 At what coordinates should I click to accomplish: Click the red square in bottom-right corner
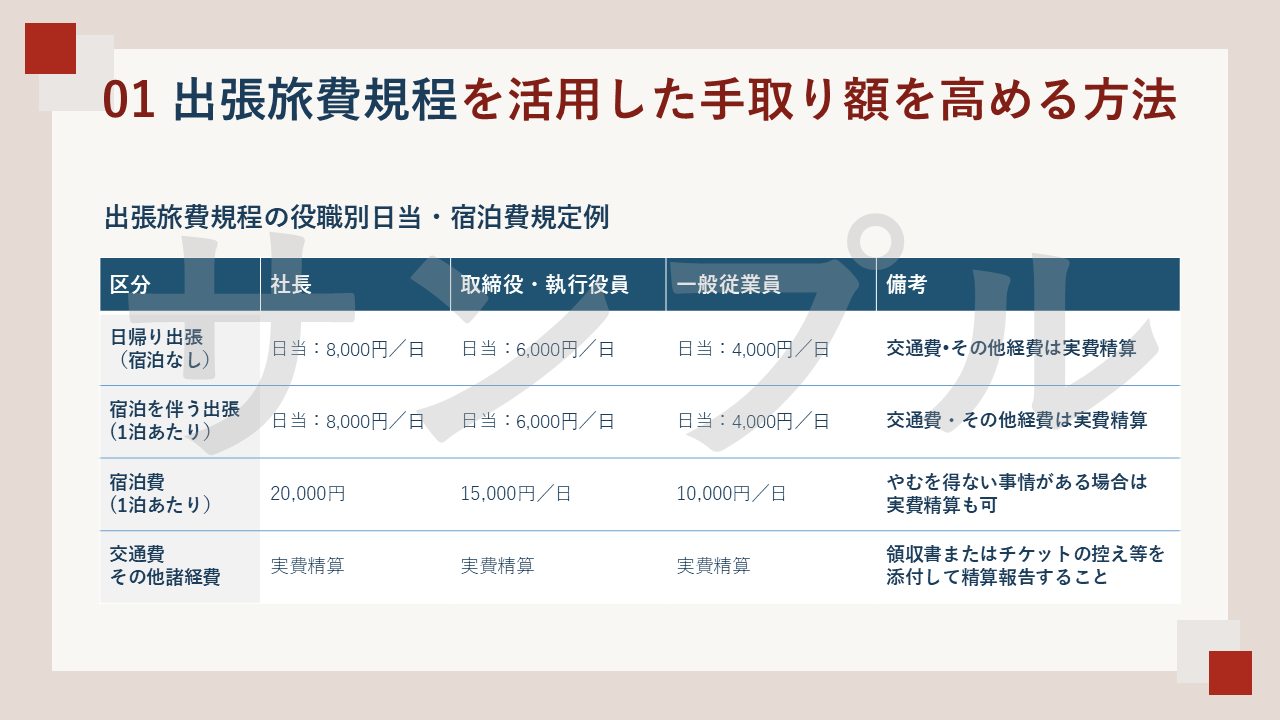(1230, 673)
